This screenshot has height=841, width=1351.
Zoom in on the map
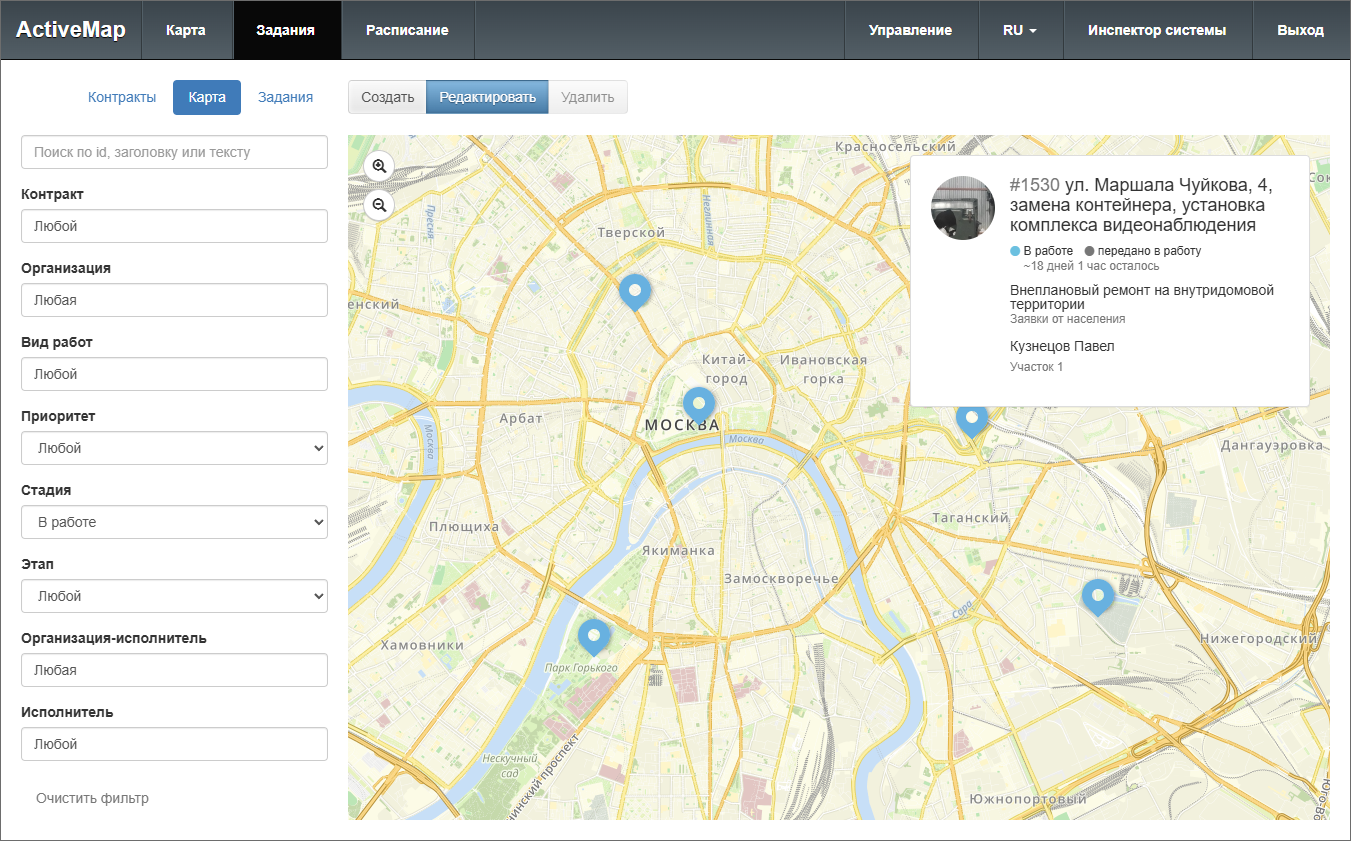pos(379,166)
